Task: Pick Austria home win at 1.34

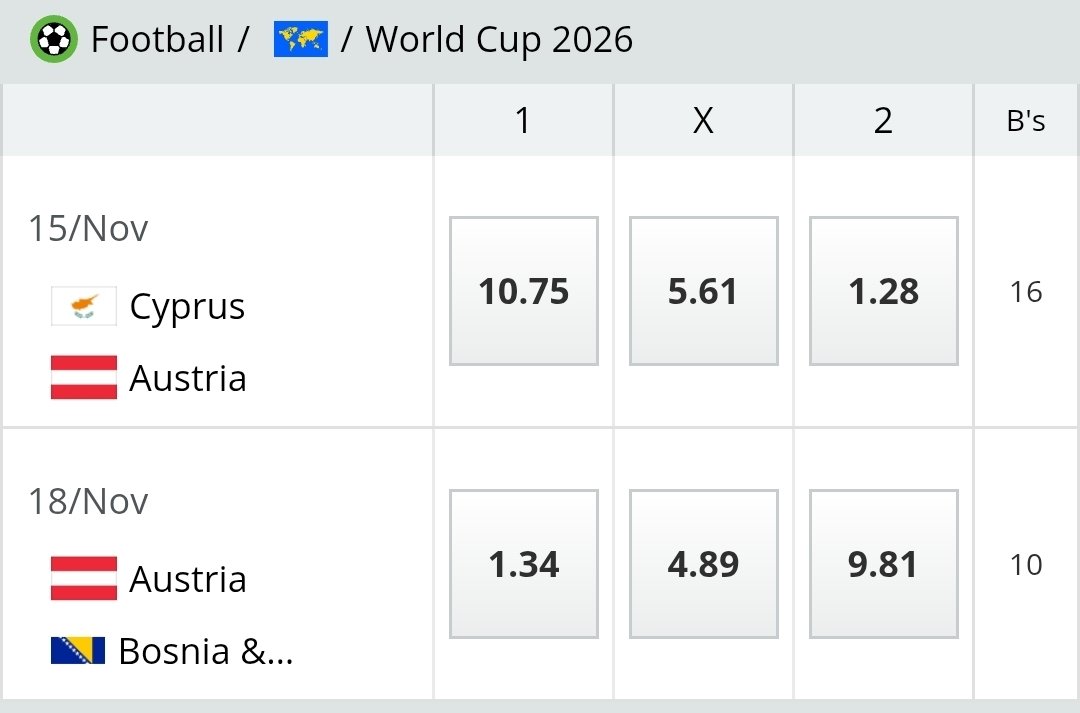Action: coord(524,564)
